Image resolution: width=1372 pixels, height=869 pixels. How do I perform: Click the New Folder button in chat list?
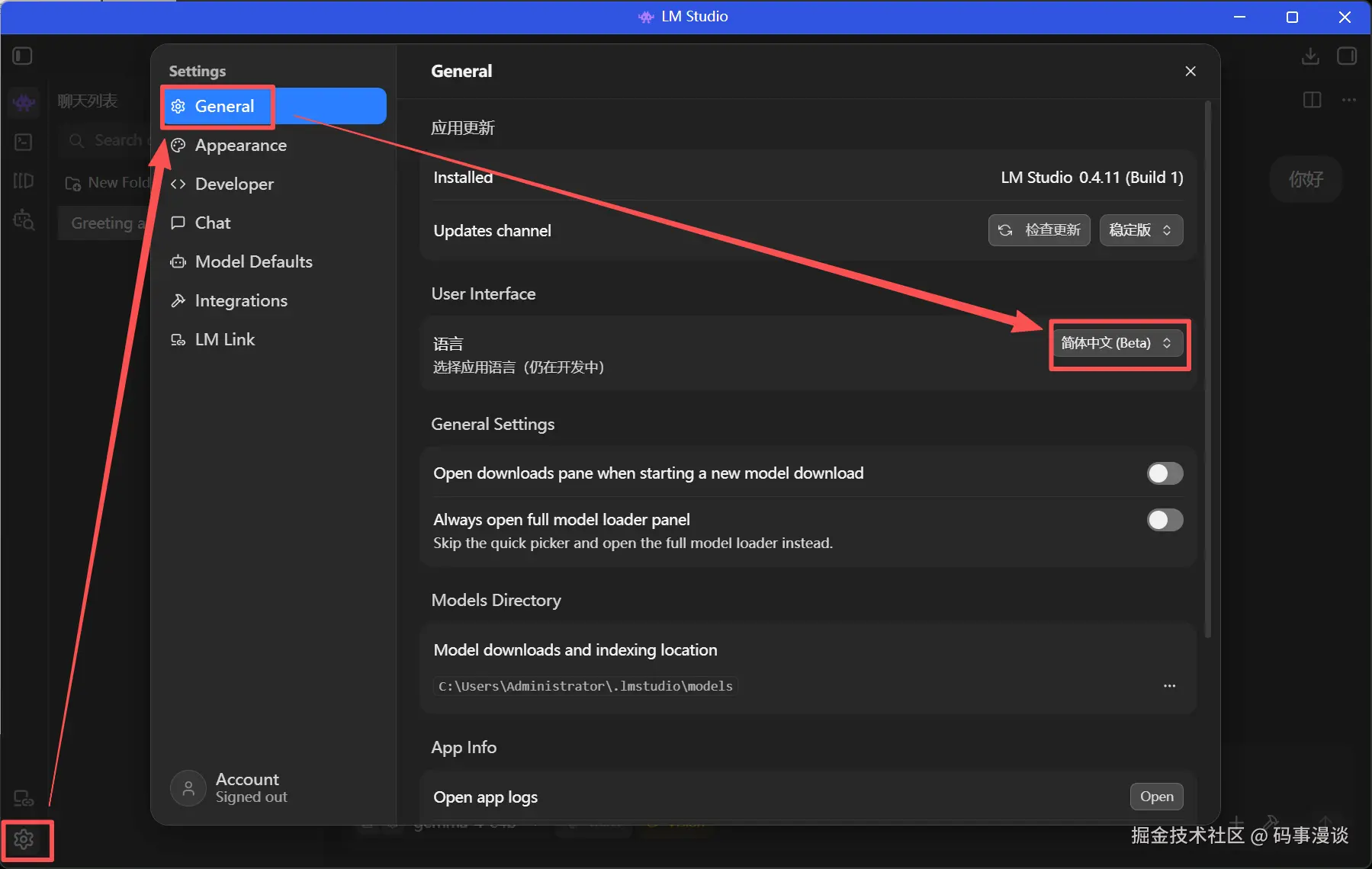coord(107,183)
